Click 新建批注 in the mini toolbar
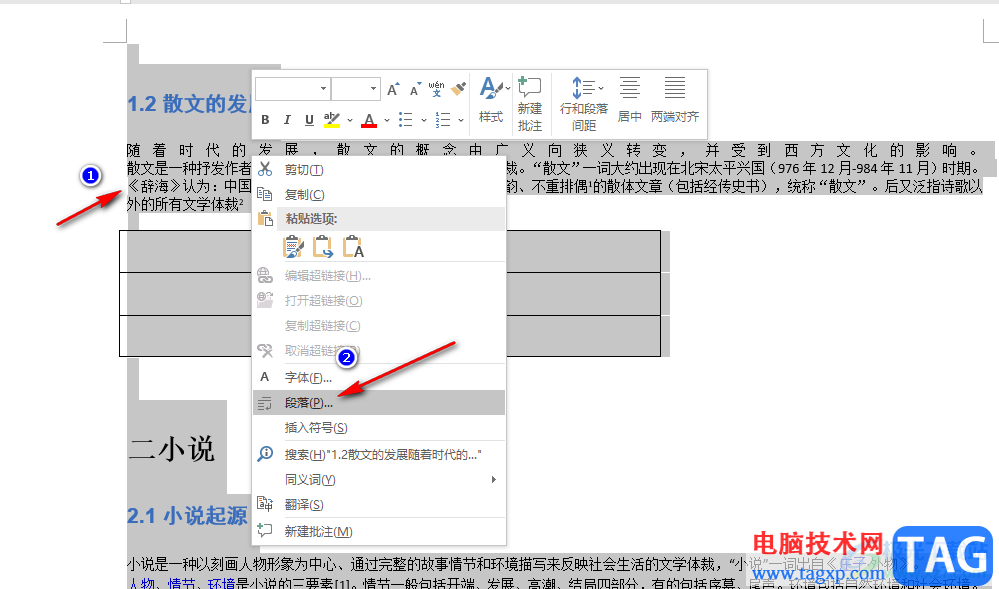999x589 pixels. [529, 104]
